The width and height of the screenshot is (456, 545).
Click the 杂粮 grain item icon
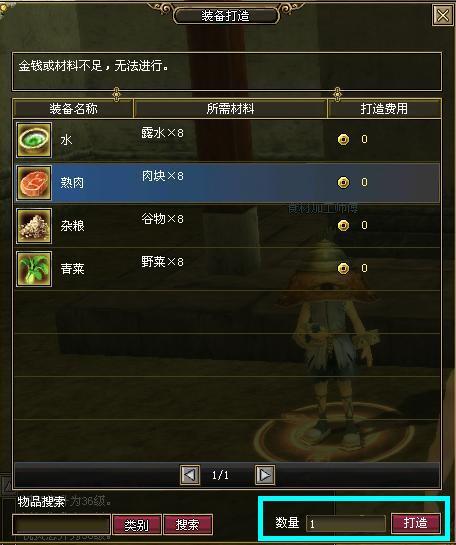34,226
